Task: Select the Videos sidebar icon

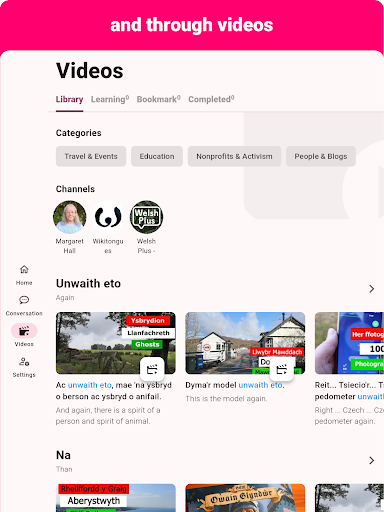Action: (24, 331)
